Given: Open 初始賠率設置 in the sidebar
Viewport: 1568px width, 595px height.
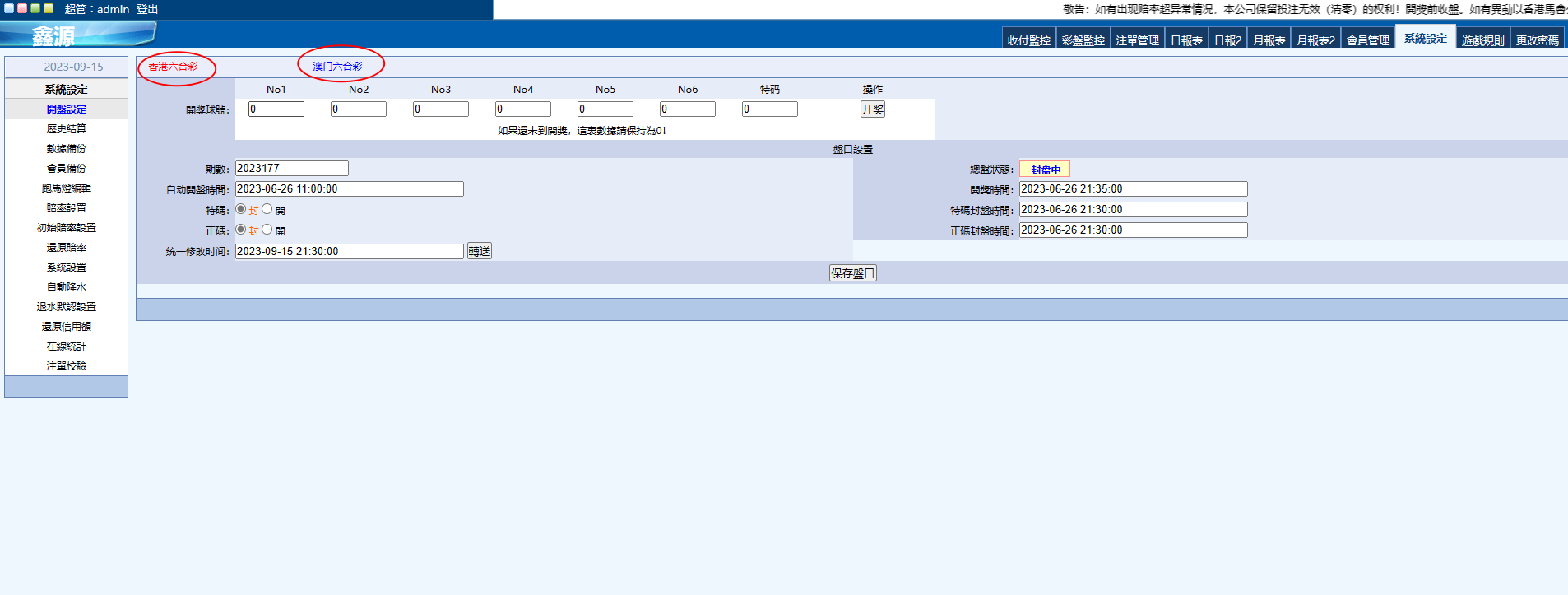Looking at the screenshot, I should 66,227.
